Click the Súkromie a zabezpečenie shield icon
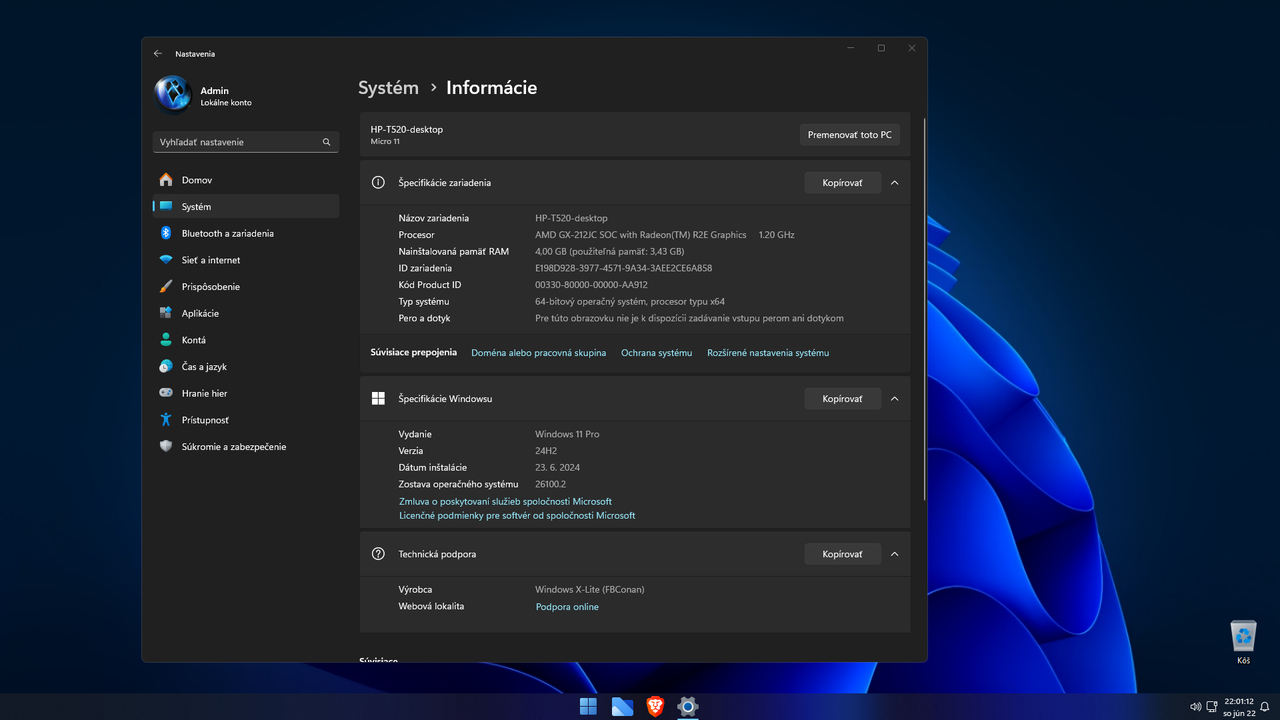1280x720 pixels. coord(166,447)
